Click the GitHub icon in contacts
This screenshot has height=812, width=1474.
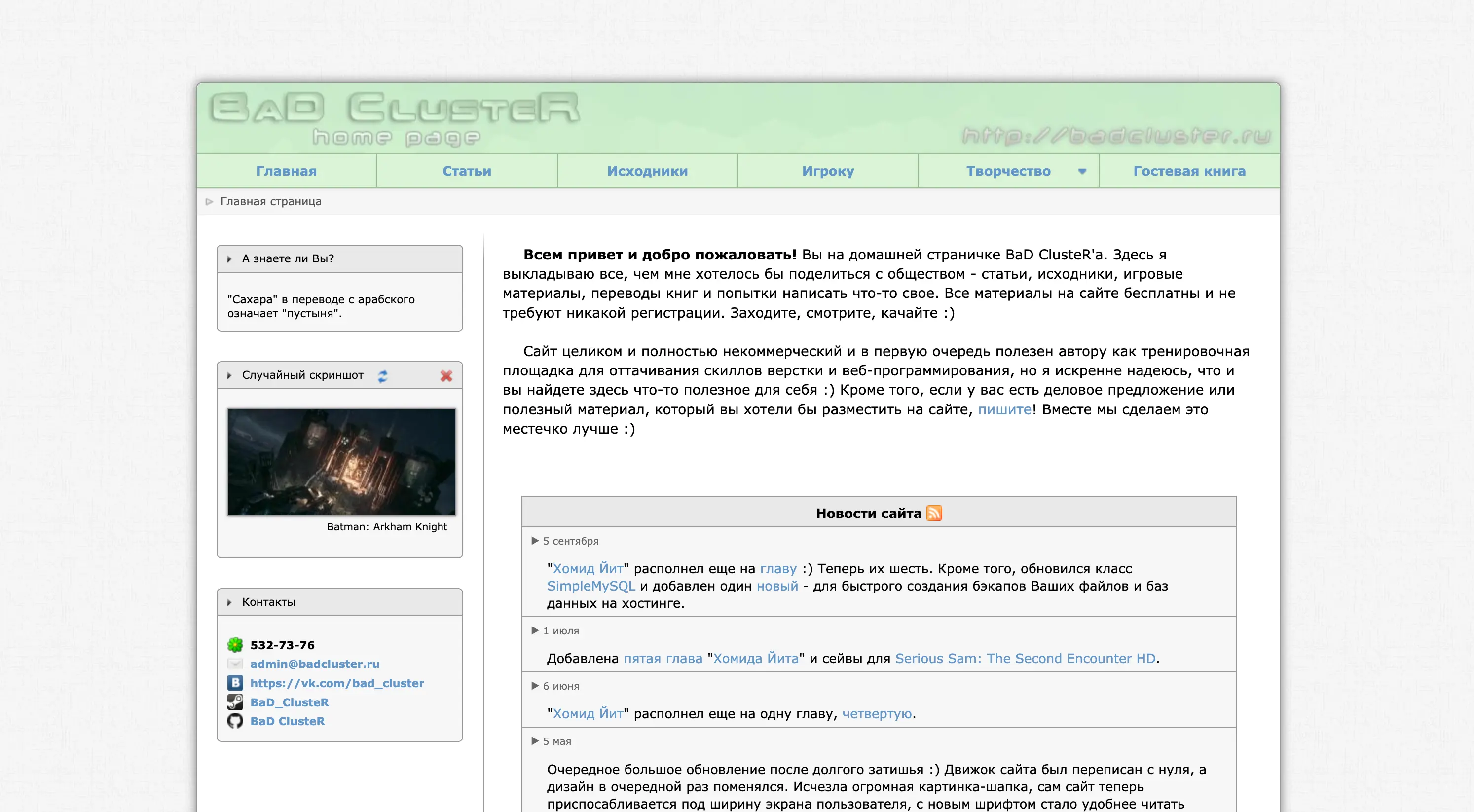point(235,721)
